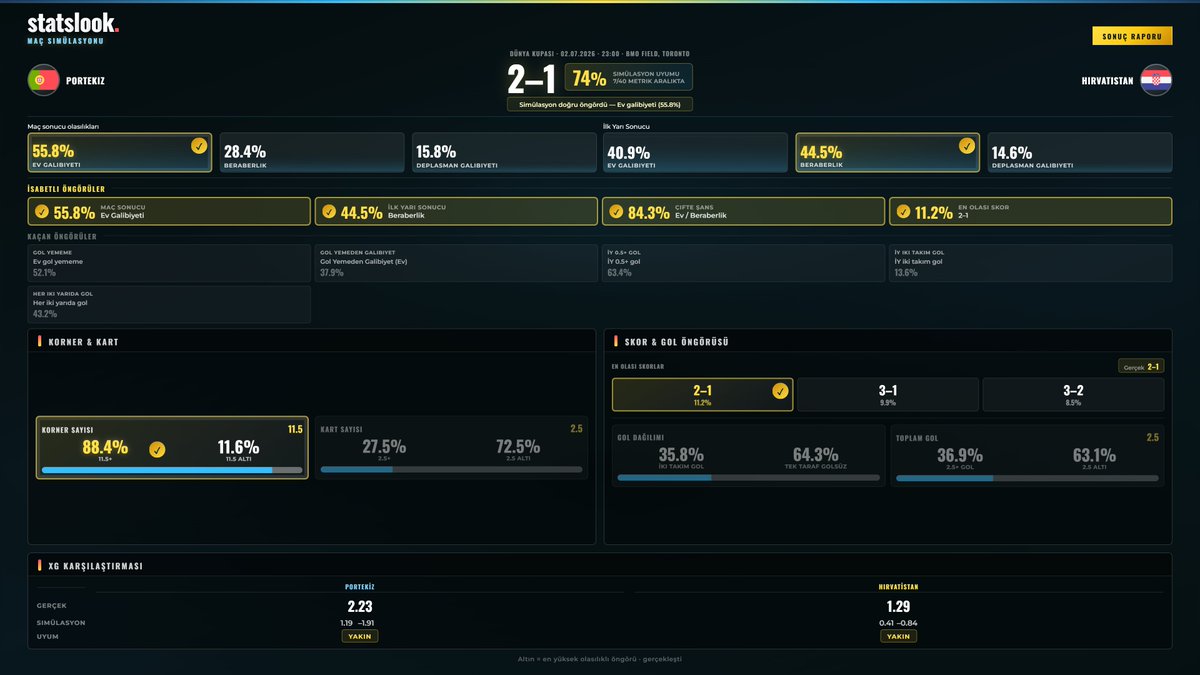1200x675 pixels.
Task: Click the PORTEKIZ team name
Action: click(x=85, y=81)
